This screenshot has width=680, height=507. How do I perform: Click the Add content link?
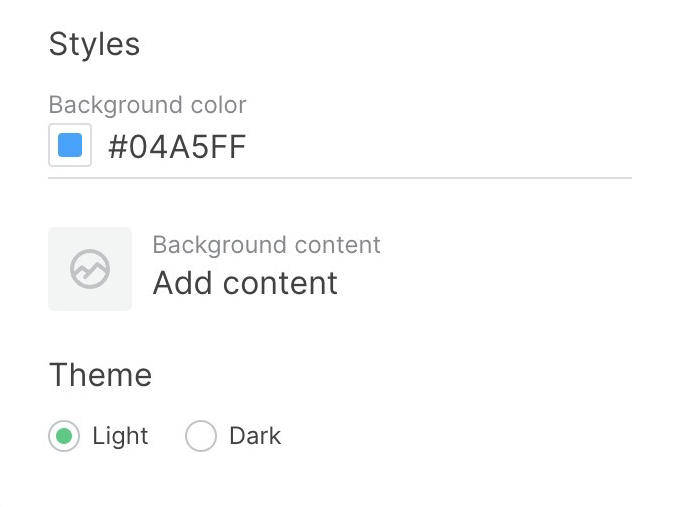[245, 283]
